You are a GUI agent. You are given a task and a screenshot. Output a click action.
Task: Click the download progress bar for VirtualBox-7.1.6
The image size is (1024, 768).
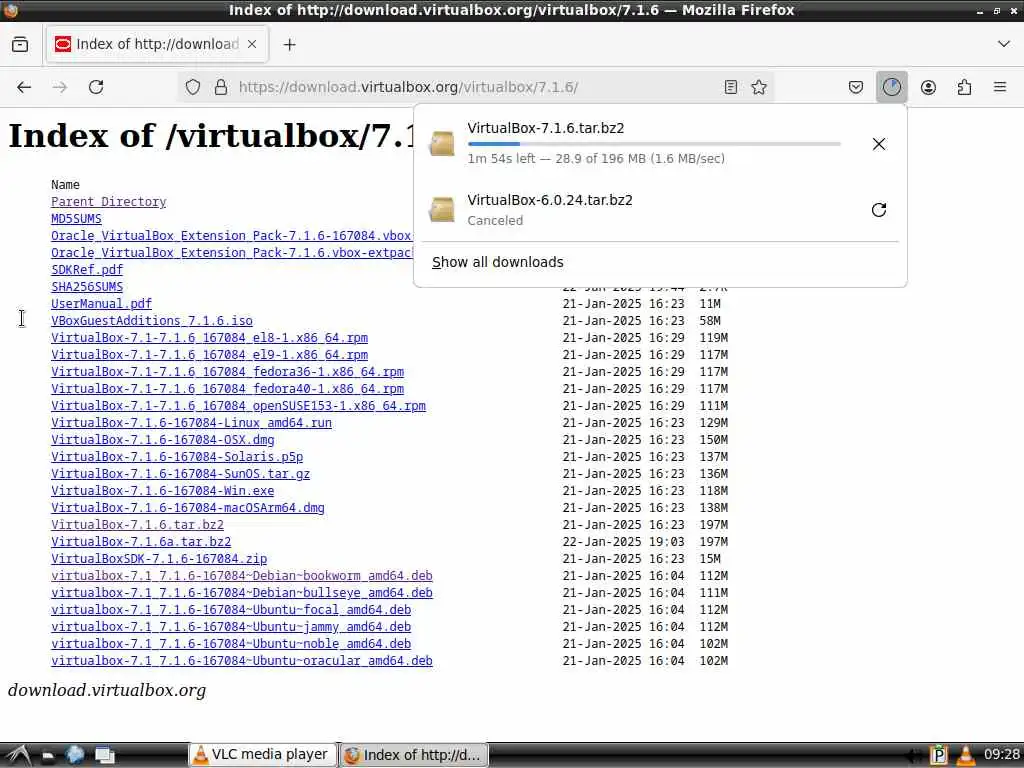click(654, 144)
